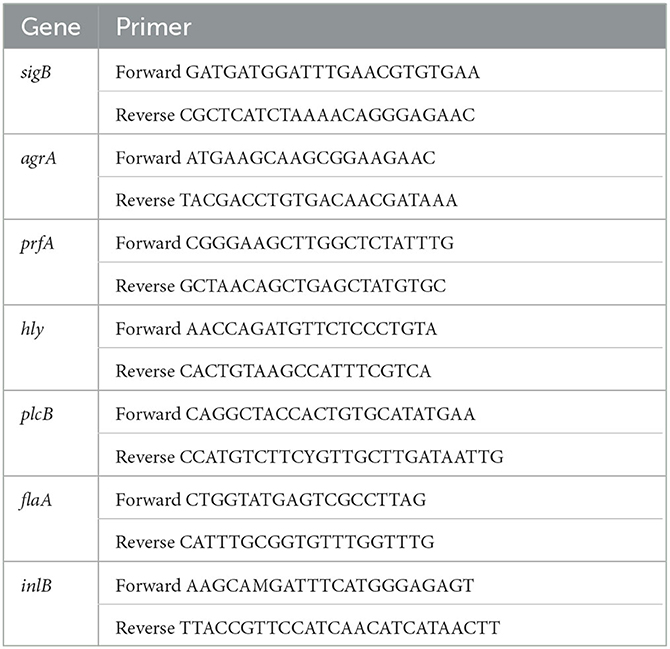Click flaA forward primer CTGGTATGAGTCGCCTTAG

click(x=306, y=499)
